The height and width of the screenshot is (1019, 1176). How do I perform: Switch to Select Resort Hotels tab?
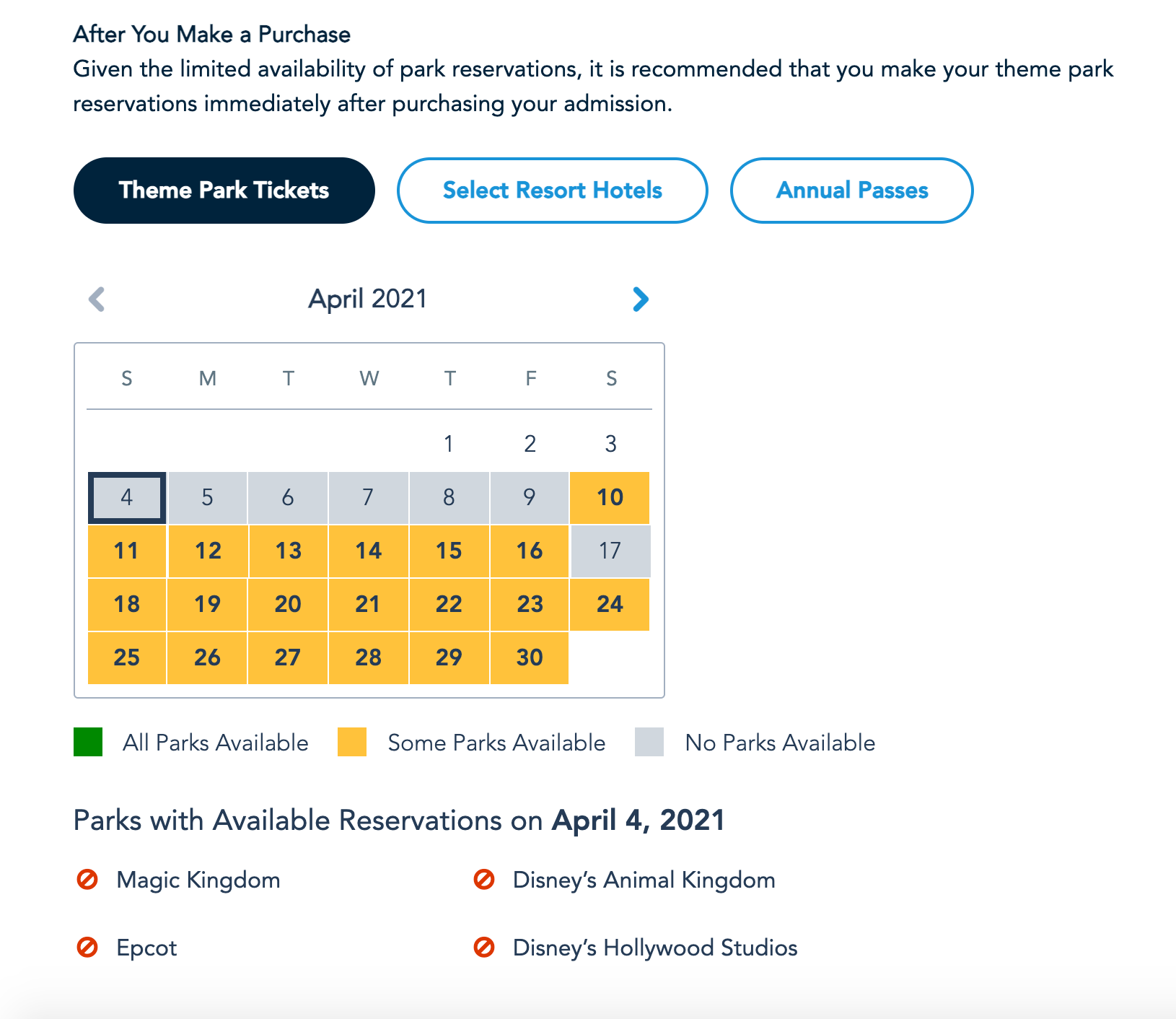552,191
